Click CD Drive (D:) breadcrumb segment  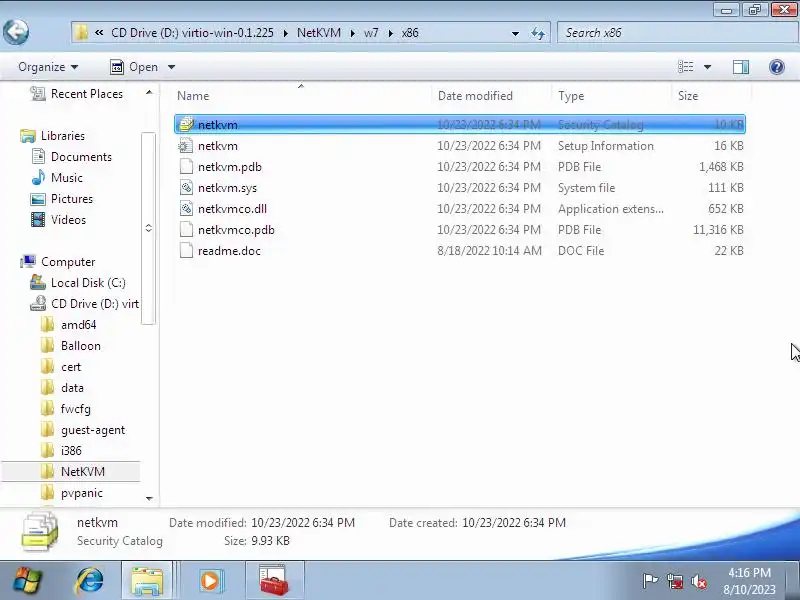(192, 33)
